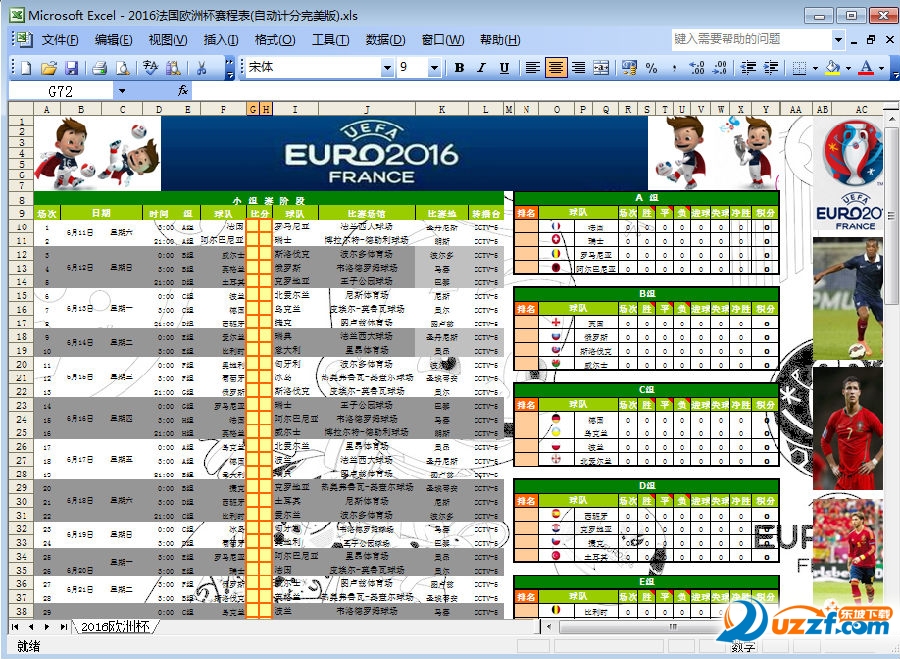The height and width of the screenshot is (659, 900).
Task: Apply cell Borders icon
Action: coord(798,68)
